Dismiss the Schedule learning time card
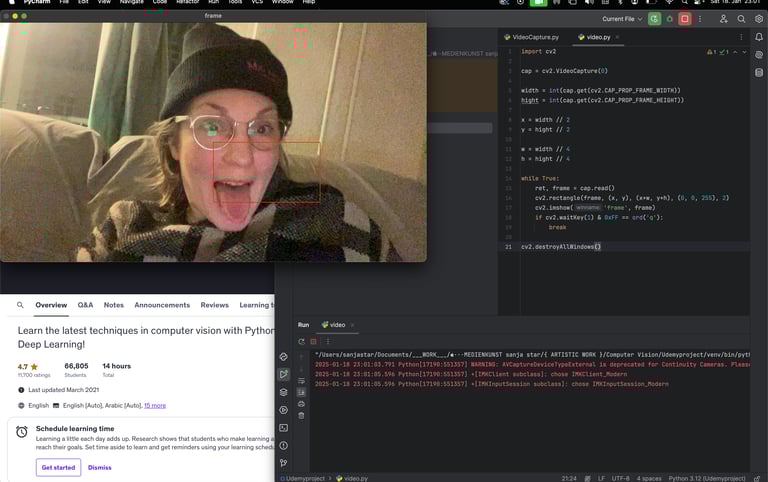768x482 pixels. click(x=99, y=467)
